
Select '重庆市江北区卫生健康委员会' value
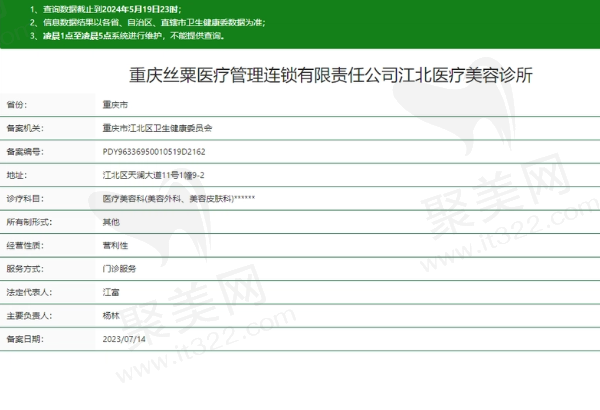(x=157, y=128)
